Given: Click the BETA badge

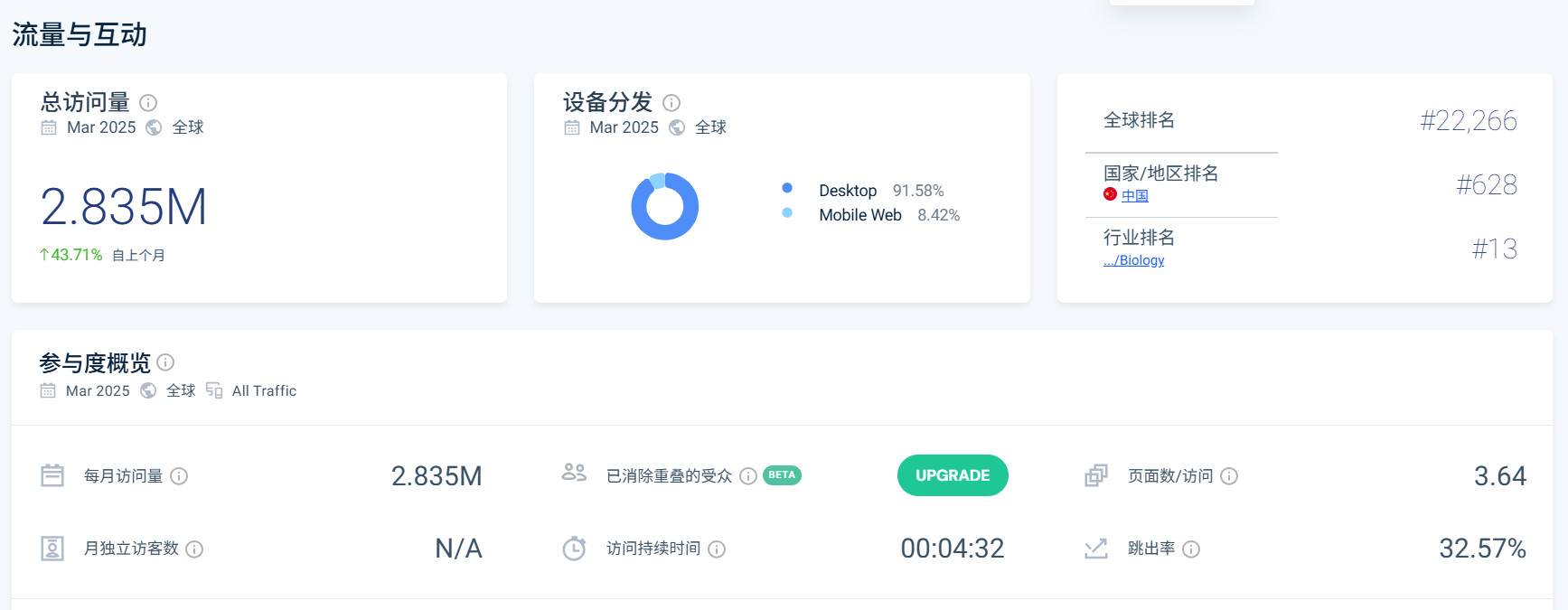Looking at the screenshot, I should (782, 475).
